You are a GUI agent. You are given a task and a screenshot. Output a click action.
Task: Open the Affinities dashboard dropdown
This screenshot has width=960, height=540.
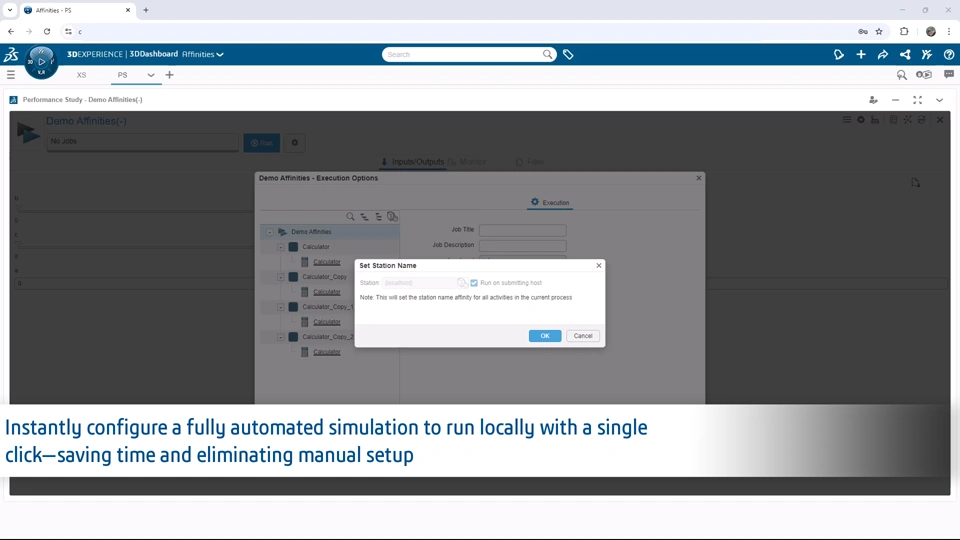203,54
